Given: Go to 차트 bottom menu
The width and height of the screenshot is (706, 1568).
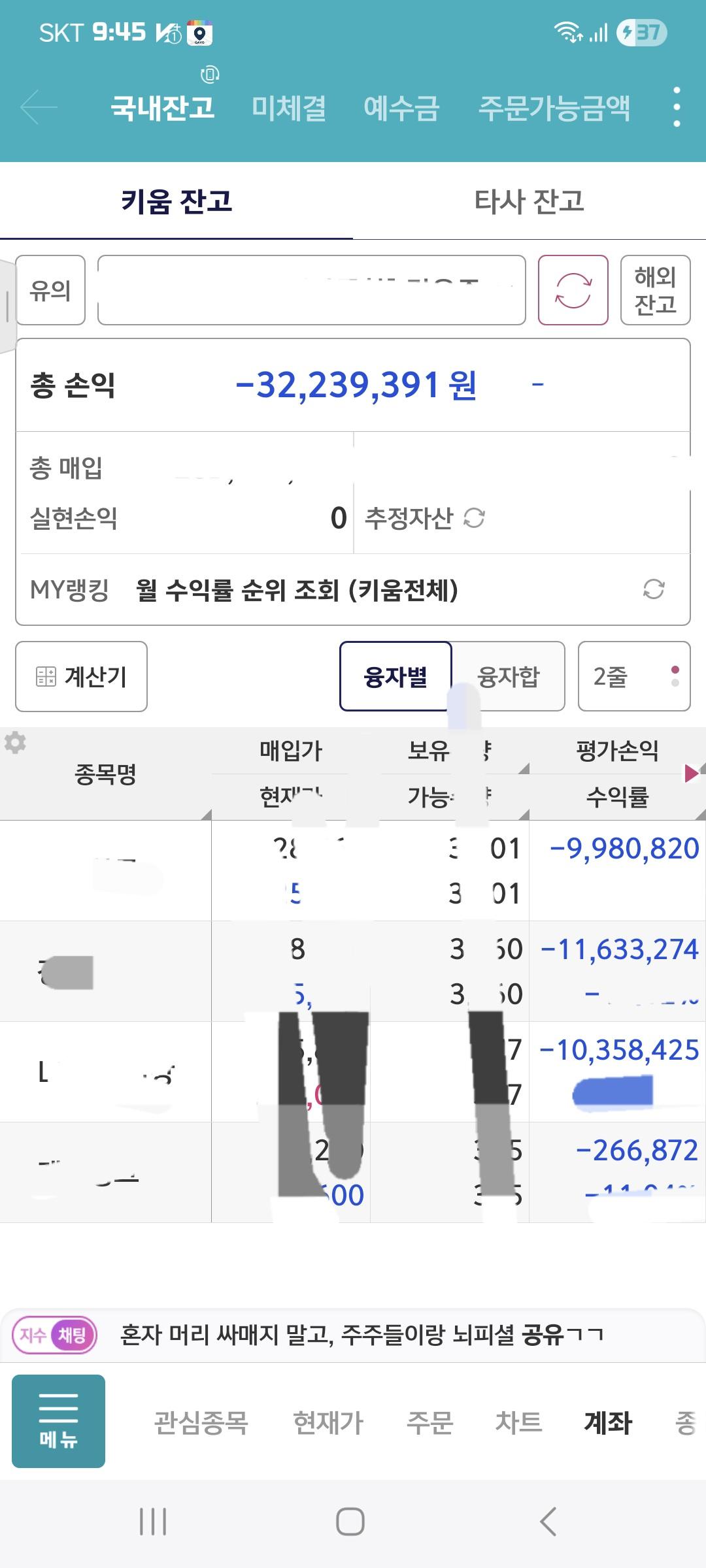Looking at the screenshot, I should click(x=519, y=1422).
